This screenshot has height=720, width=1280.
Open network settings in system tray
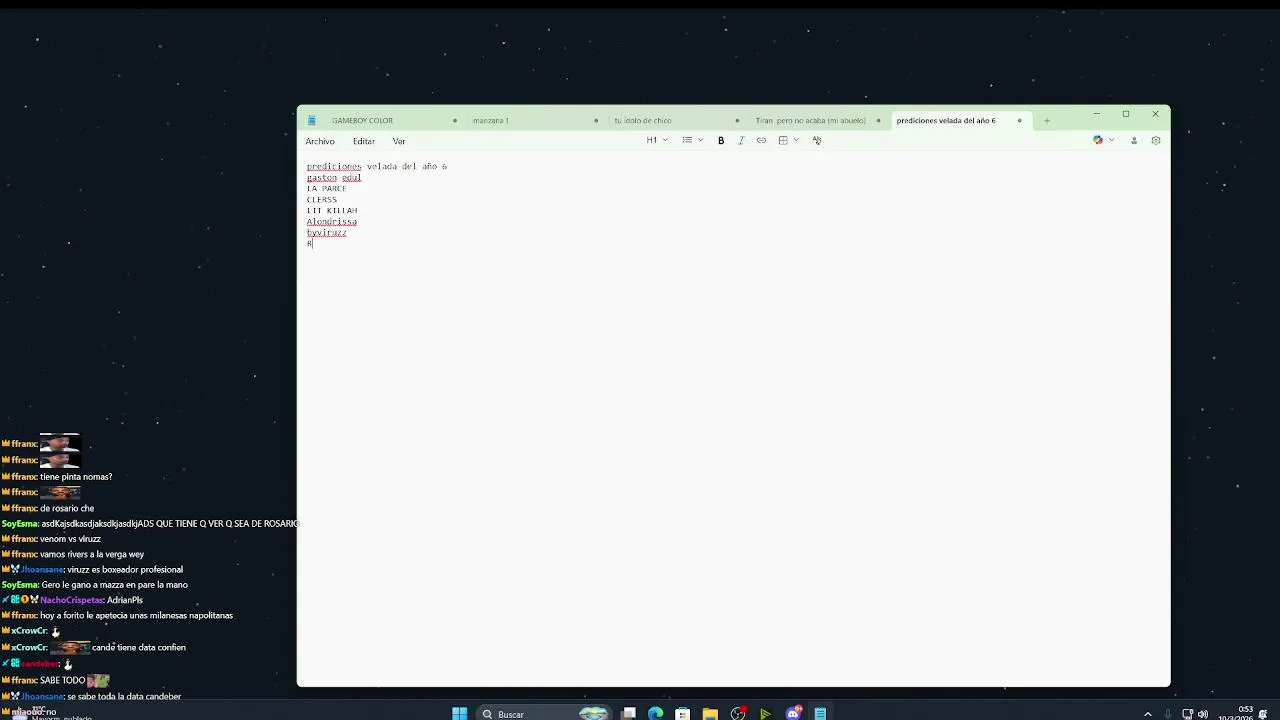pos(1187,714)
